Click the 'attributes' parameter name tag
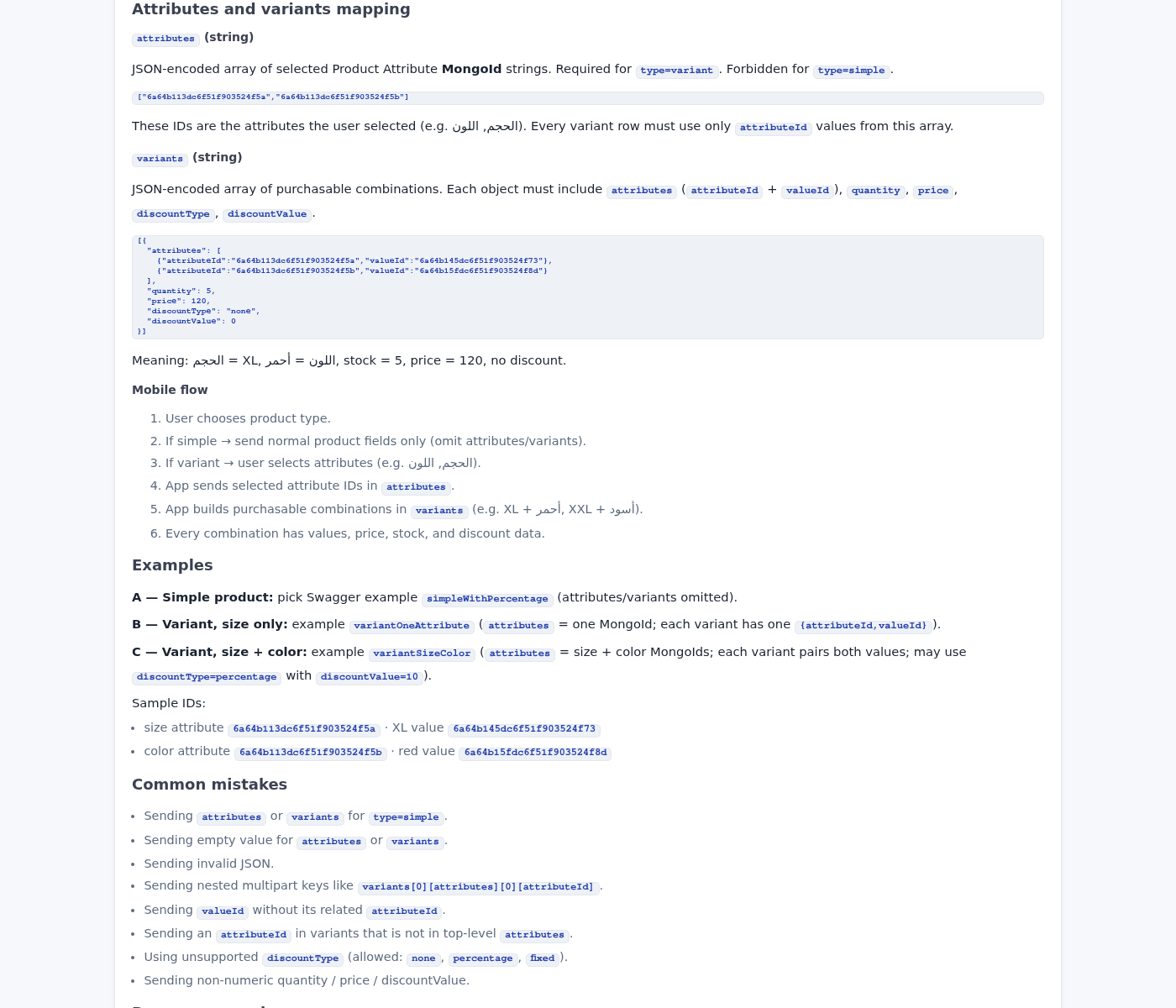Viewport: 1176px width, 1008px height. tap(165, 39)
